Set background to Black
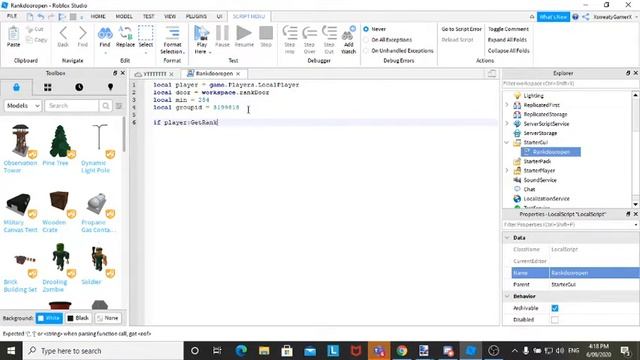 (78, 318)
